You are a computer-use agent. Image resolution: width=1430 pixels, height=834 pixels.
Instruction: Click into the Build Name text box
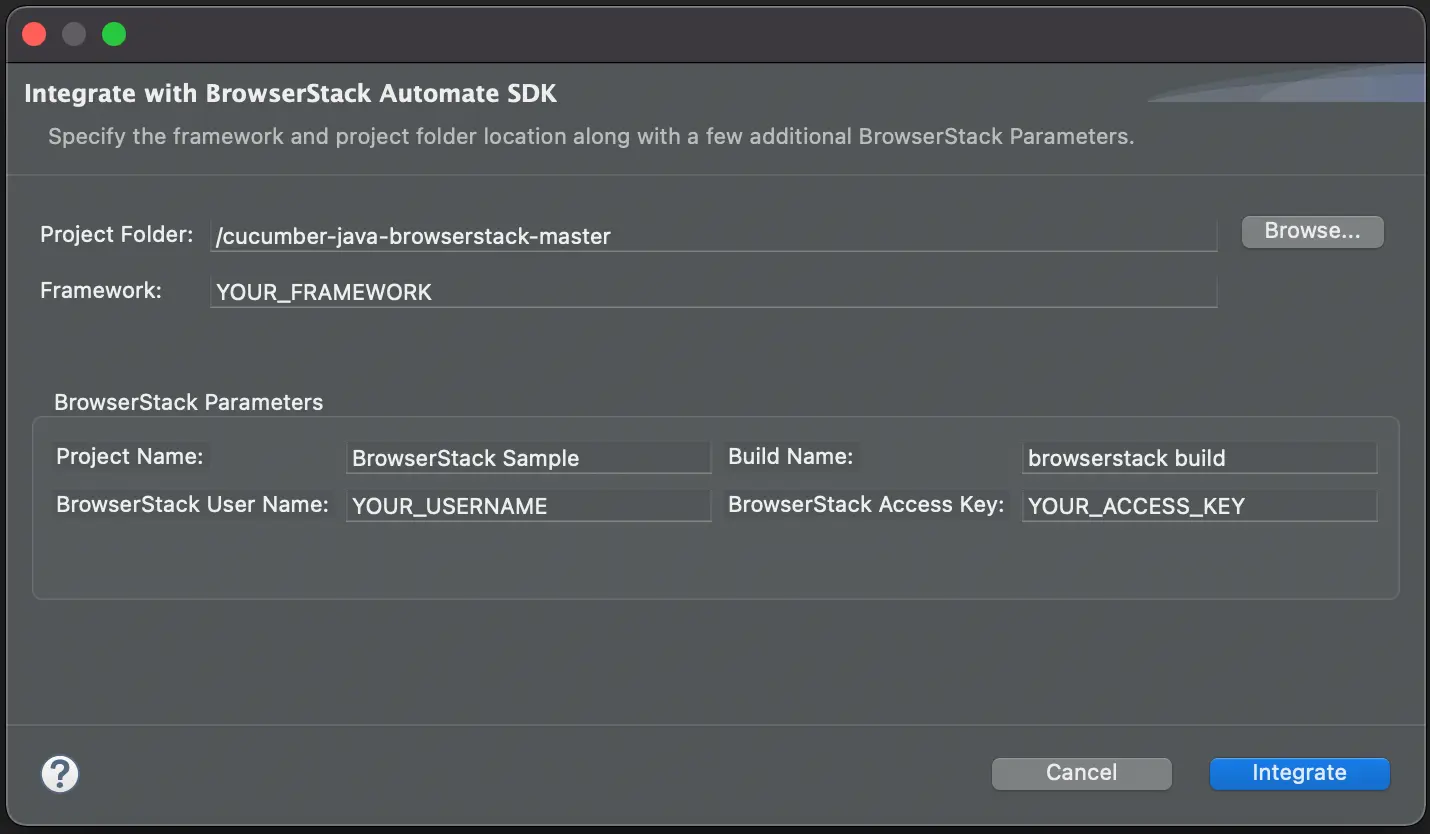(x=1199, y=458)
